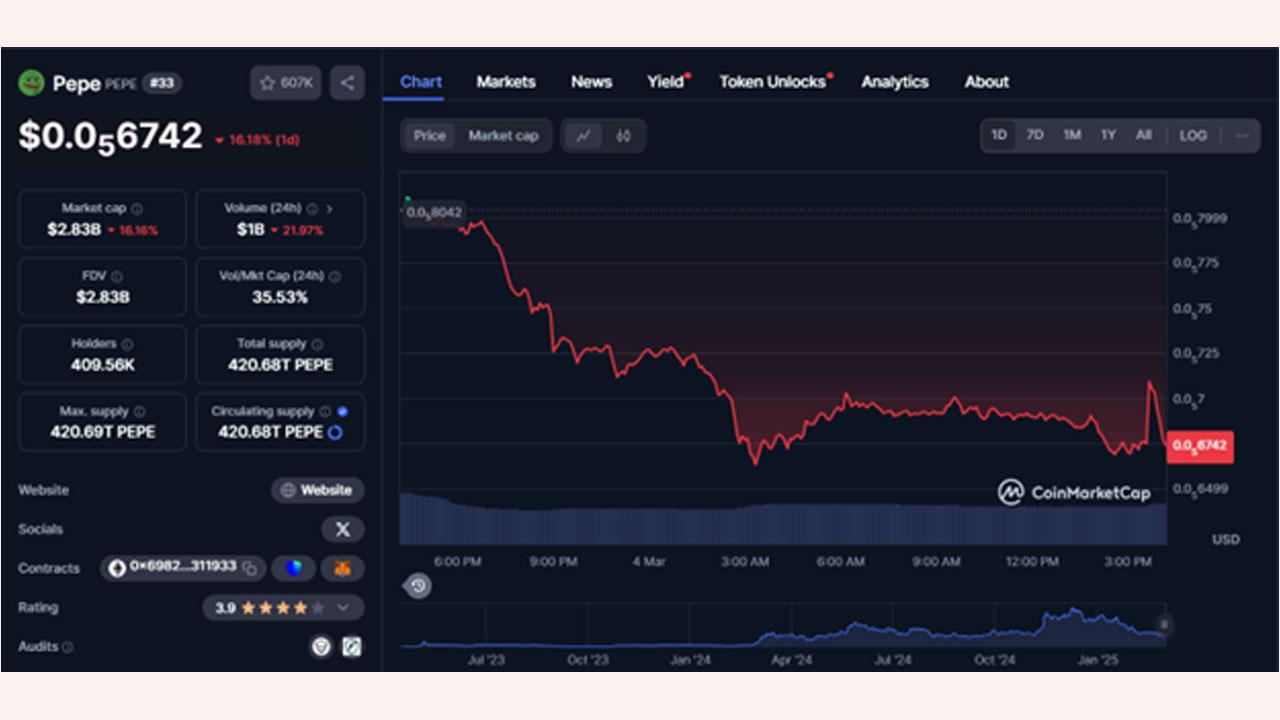Click the Total supply info icon
The height and width of the screenshot is (720, 1280).
click(317, 344)
